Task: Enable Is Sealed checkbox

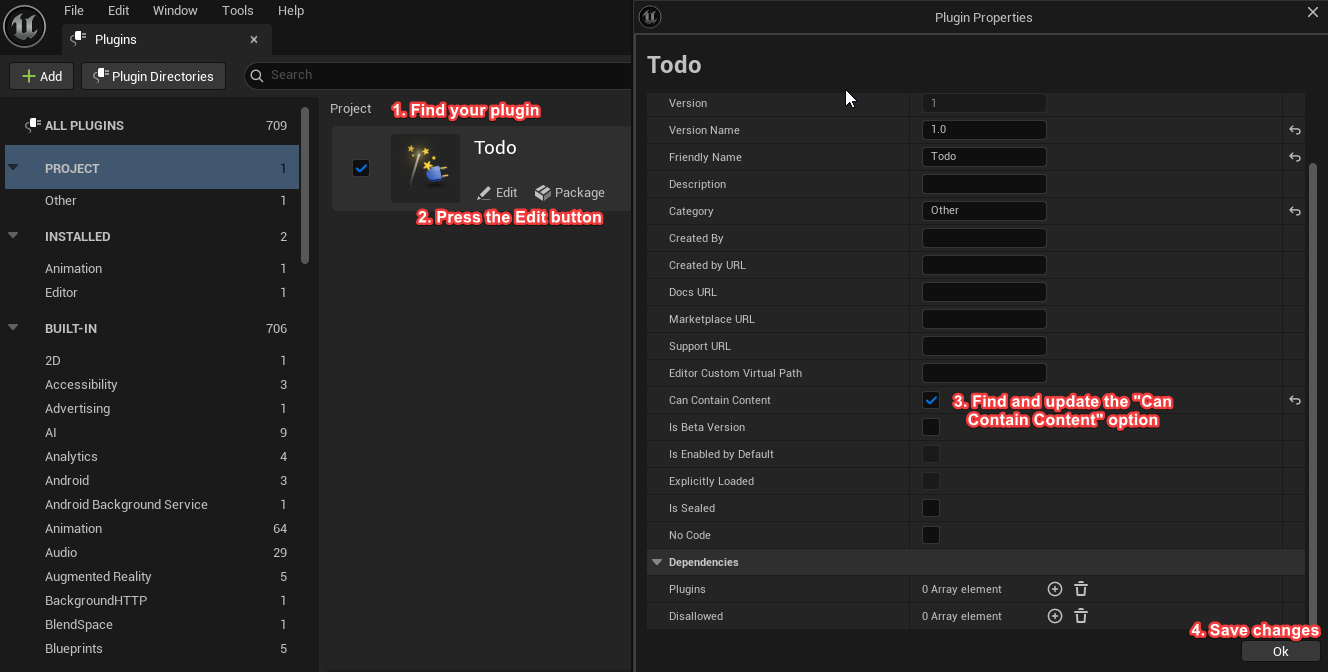Action: pos(931,508)
